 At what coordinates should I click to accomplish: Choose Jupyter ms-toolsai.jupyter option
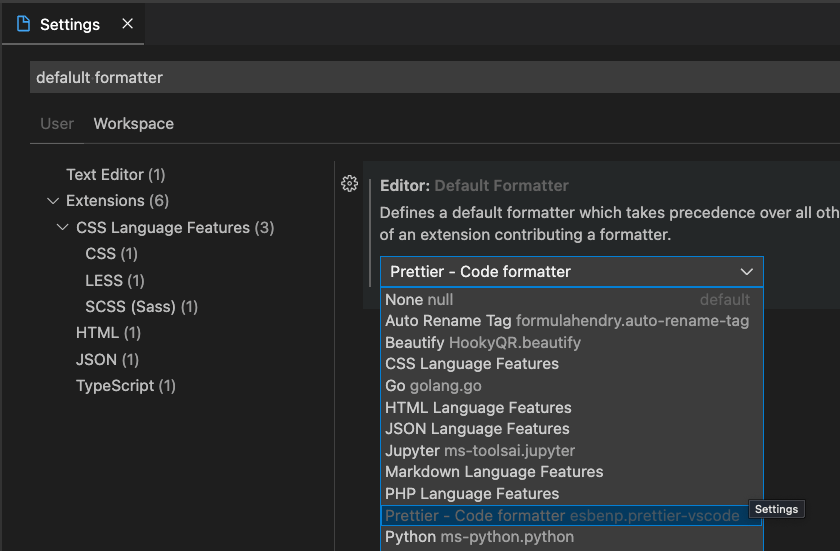coord(572,450)
